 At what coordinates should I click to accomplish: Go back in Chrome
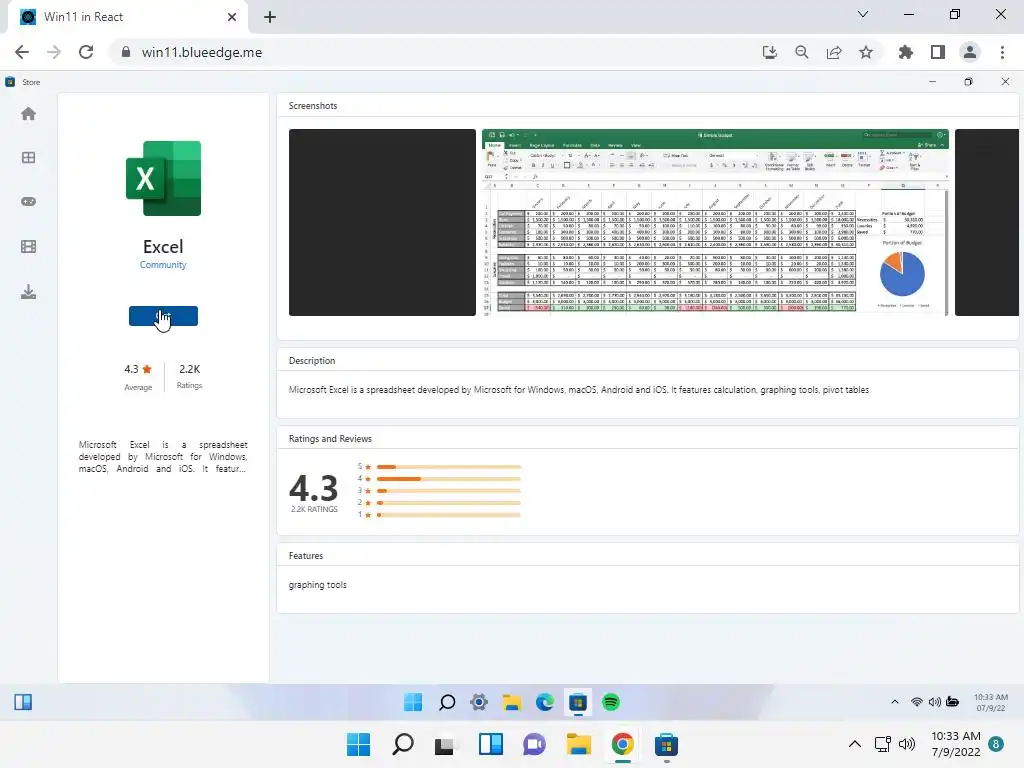tap(22, 52)
